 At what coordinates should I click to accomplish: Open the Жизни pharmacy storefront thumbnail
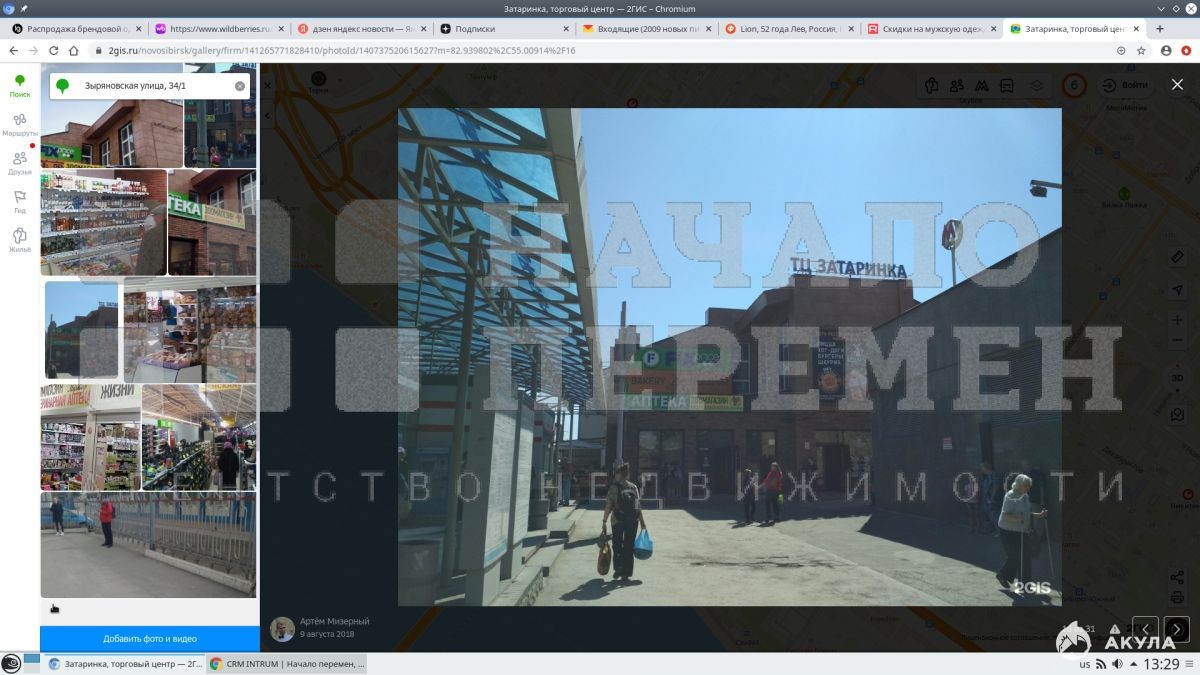click(x=90, y=437)
